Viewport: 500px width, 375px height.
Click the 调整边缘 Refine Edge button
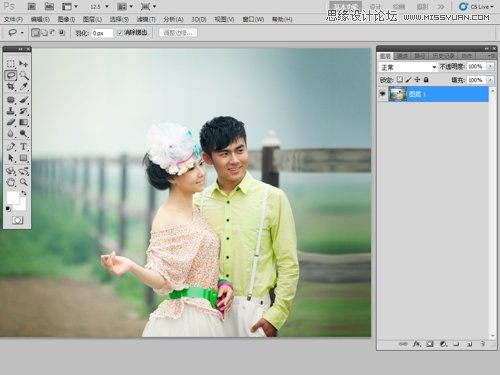[x=178, y=33]
